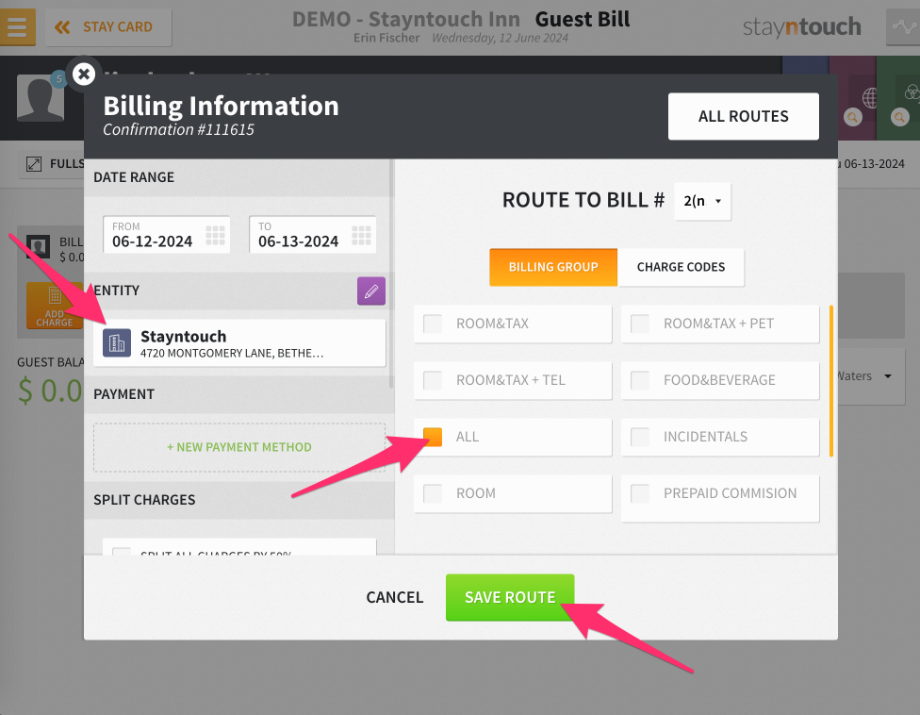Click the Stayntouch company building icon
The image size is (920, 715).
click(117, 343)
